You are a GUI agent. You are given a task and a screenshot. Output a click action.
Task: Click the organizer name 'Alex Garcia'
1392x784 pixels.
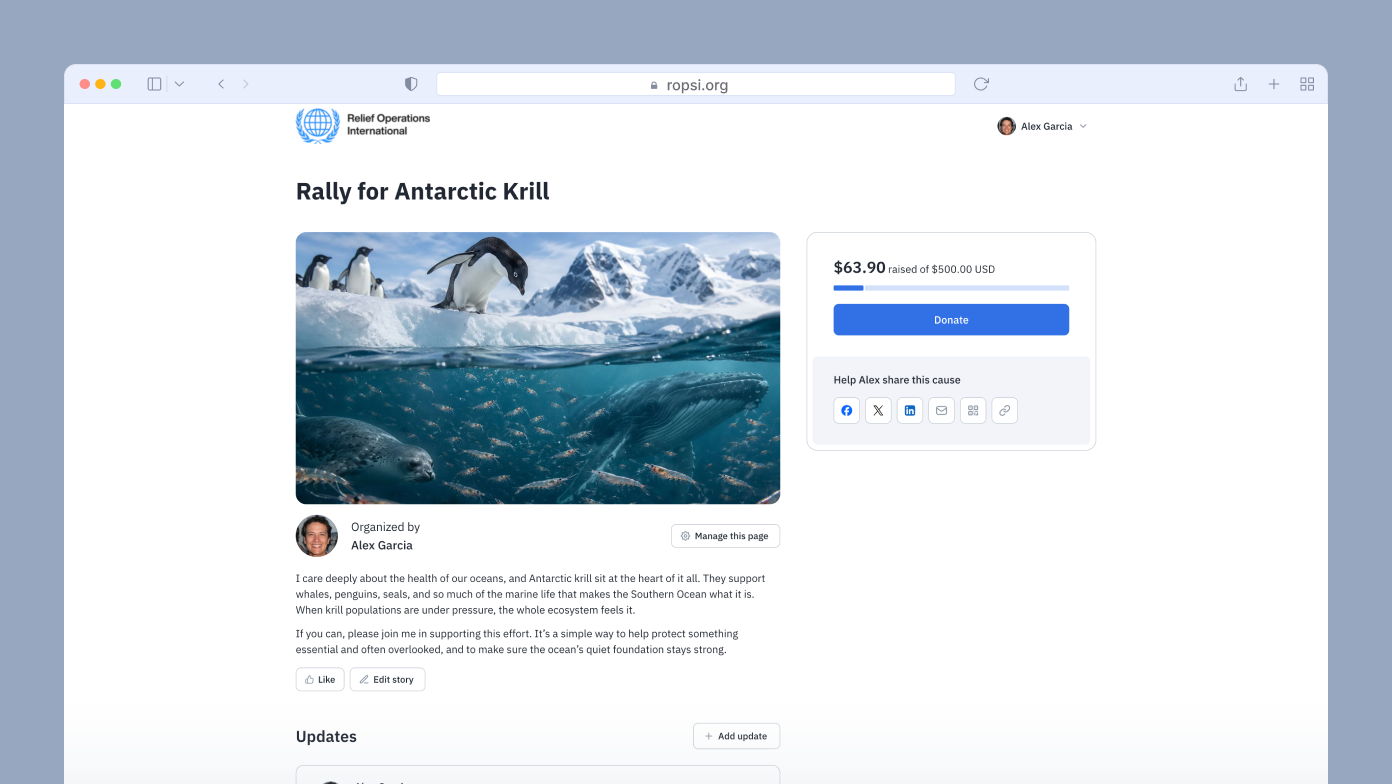click(x=382, y=546)
